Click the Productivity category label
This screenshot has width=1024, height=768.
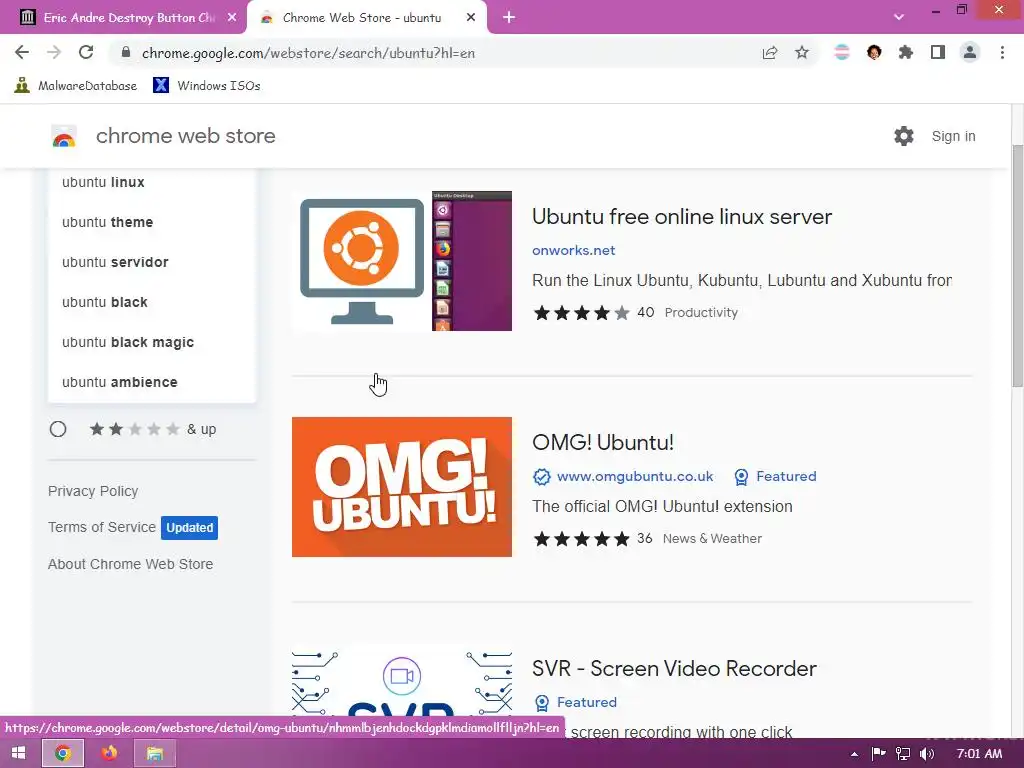click(701, 313)
